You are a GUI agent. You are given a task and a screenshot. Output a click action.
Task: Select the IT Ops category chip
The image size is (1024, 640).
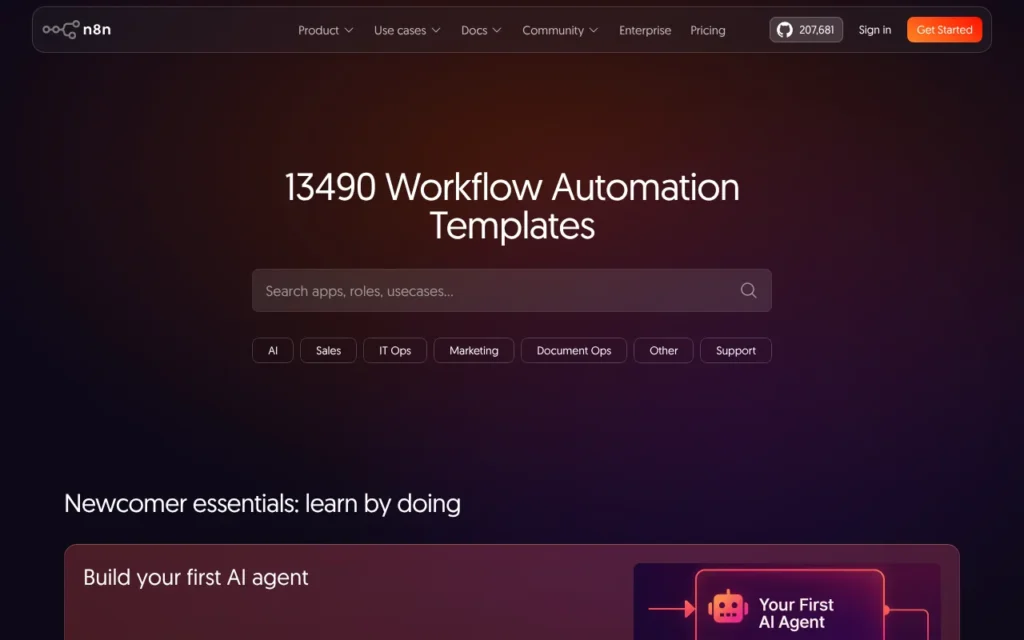pyautogui.click(x=394, y=351)
